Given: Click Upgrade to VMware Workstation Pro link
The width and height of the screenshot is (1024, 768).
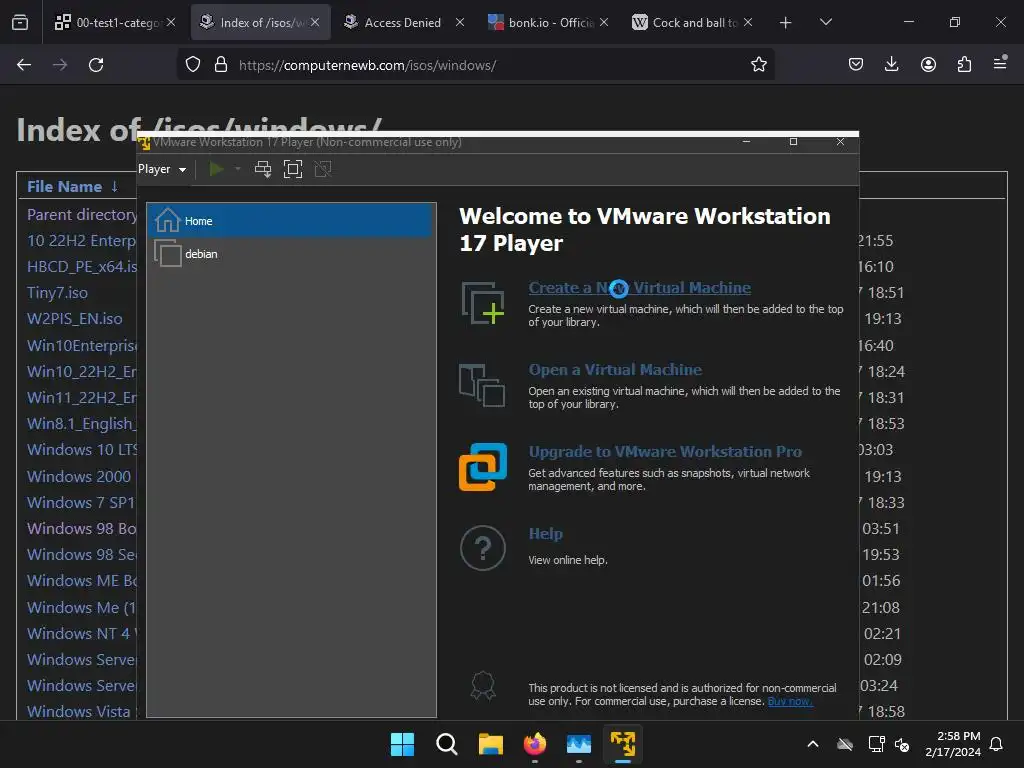Looking at the screenshot, I should click(x=665, y=452).
